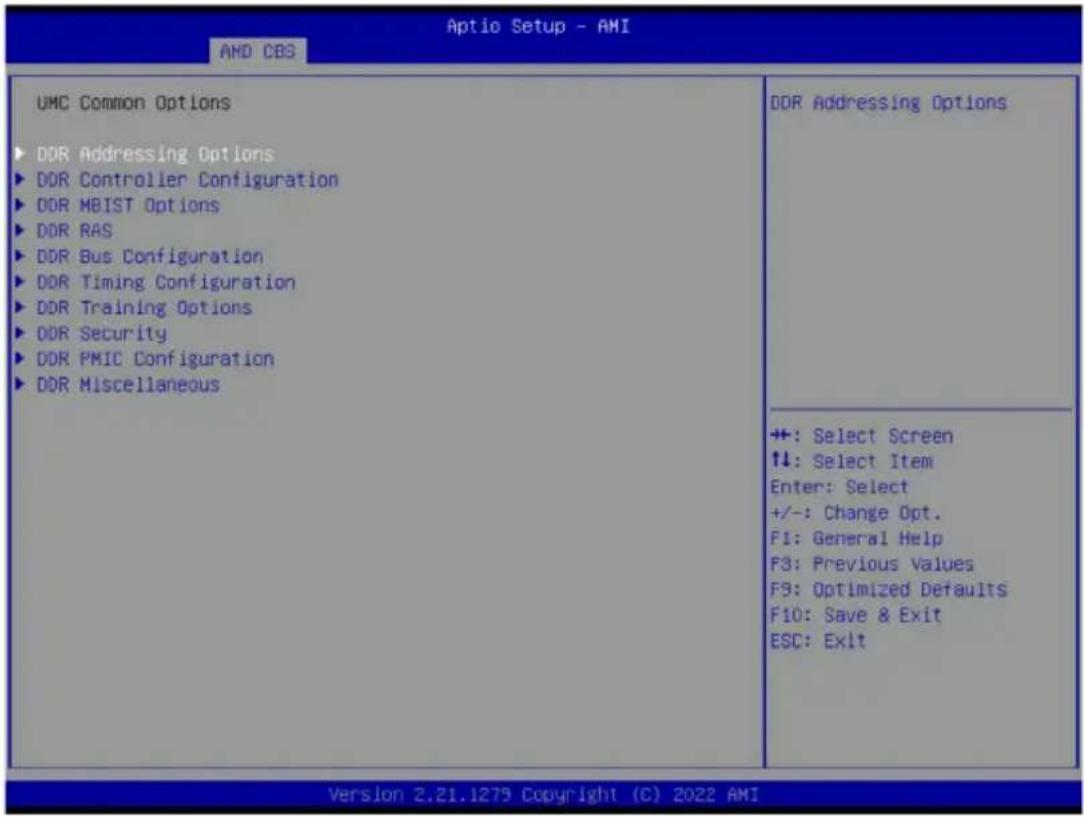Click the Select Item key hint
This screenshot has height=817, width=1084.
(x=851, y=461)
